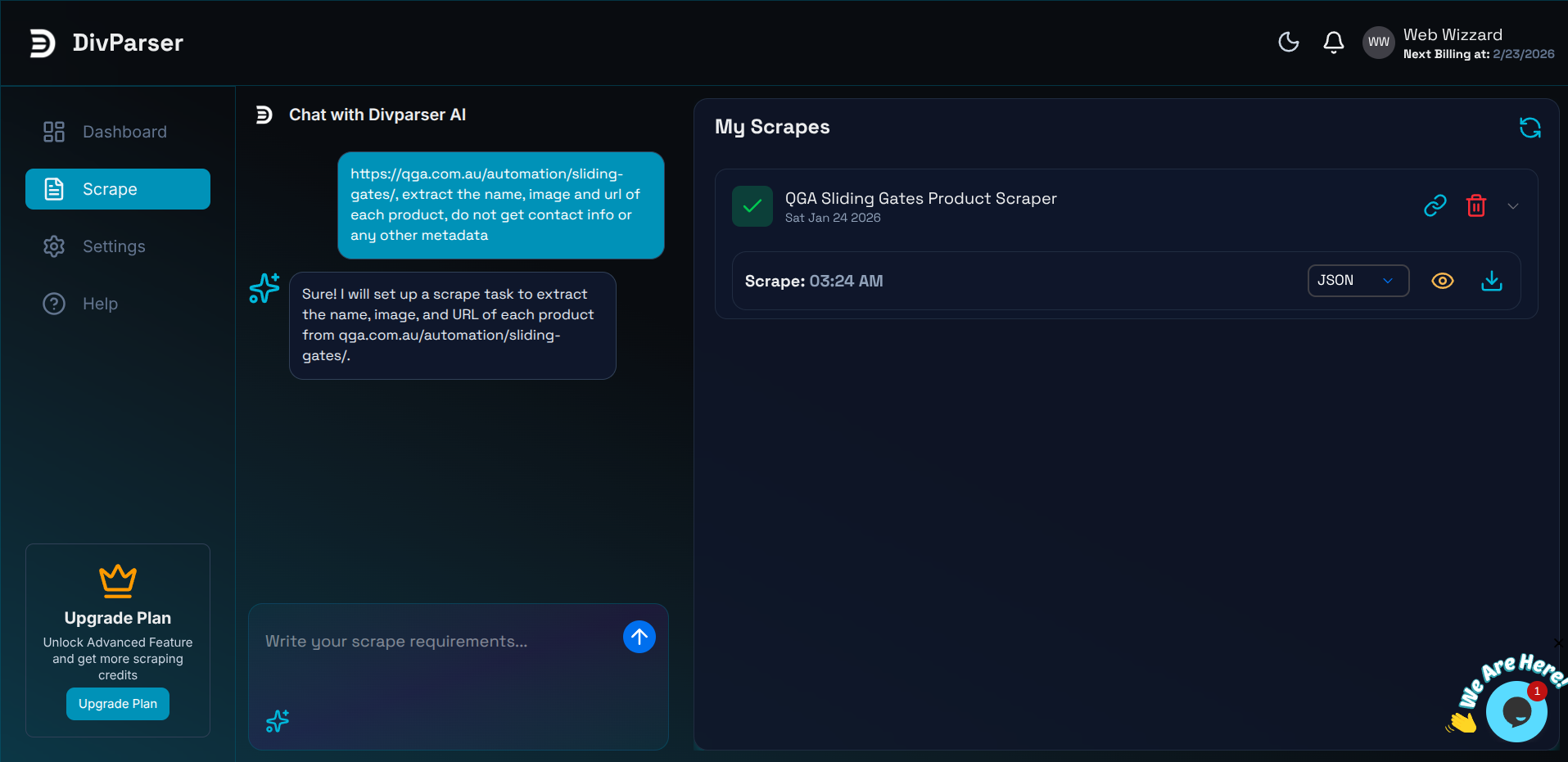Image resolution: width=1568 pixels, height=762 pixels.
Task: Expand the JSON dropdown arrow
Action: 1388,281
